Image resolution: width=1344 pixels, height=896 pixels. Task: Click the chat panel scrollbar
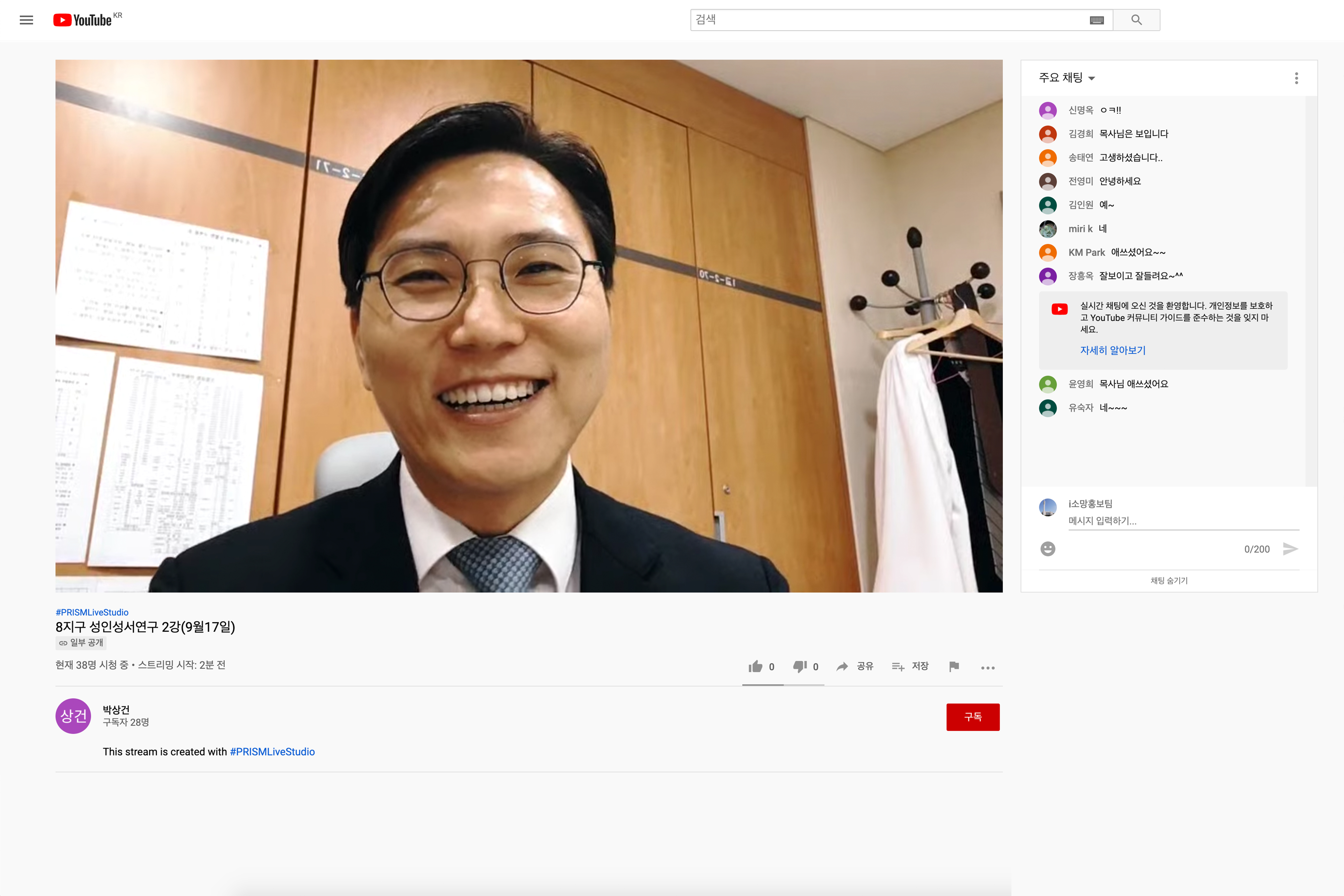coord(1311,291)
